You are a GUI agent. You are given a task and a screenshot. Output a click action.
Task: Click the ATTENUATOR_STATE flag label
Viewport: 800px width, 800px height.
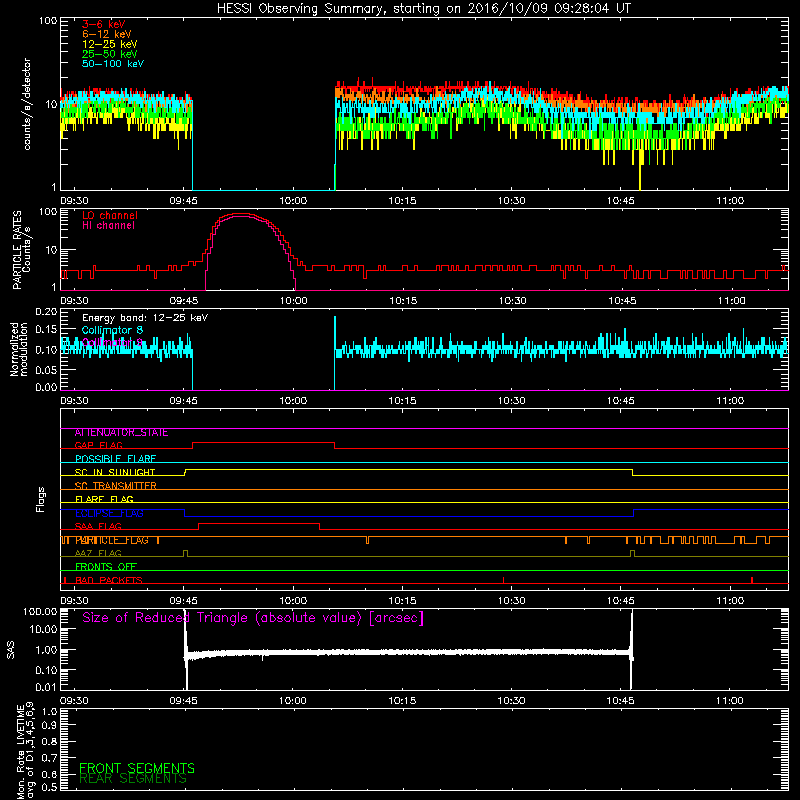click(x=121, y=433)
